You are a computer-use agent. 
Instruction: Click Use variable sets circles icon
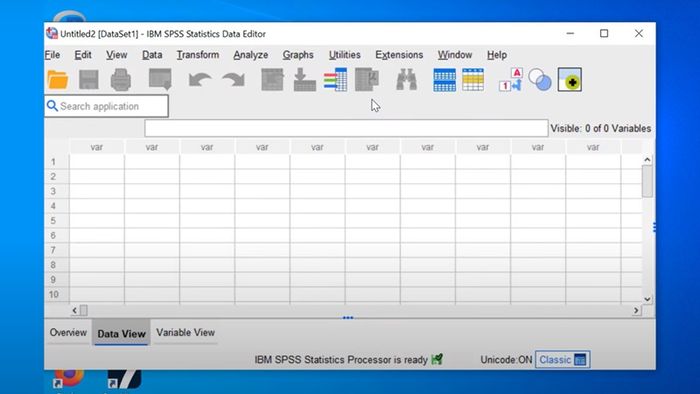[x=540, y=80]
